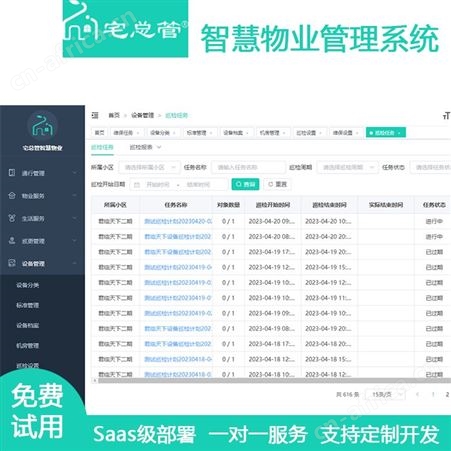Close the 设备档案 page tab via x
This screenshot has height=451, width=451.
247,133
